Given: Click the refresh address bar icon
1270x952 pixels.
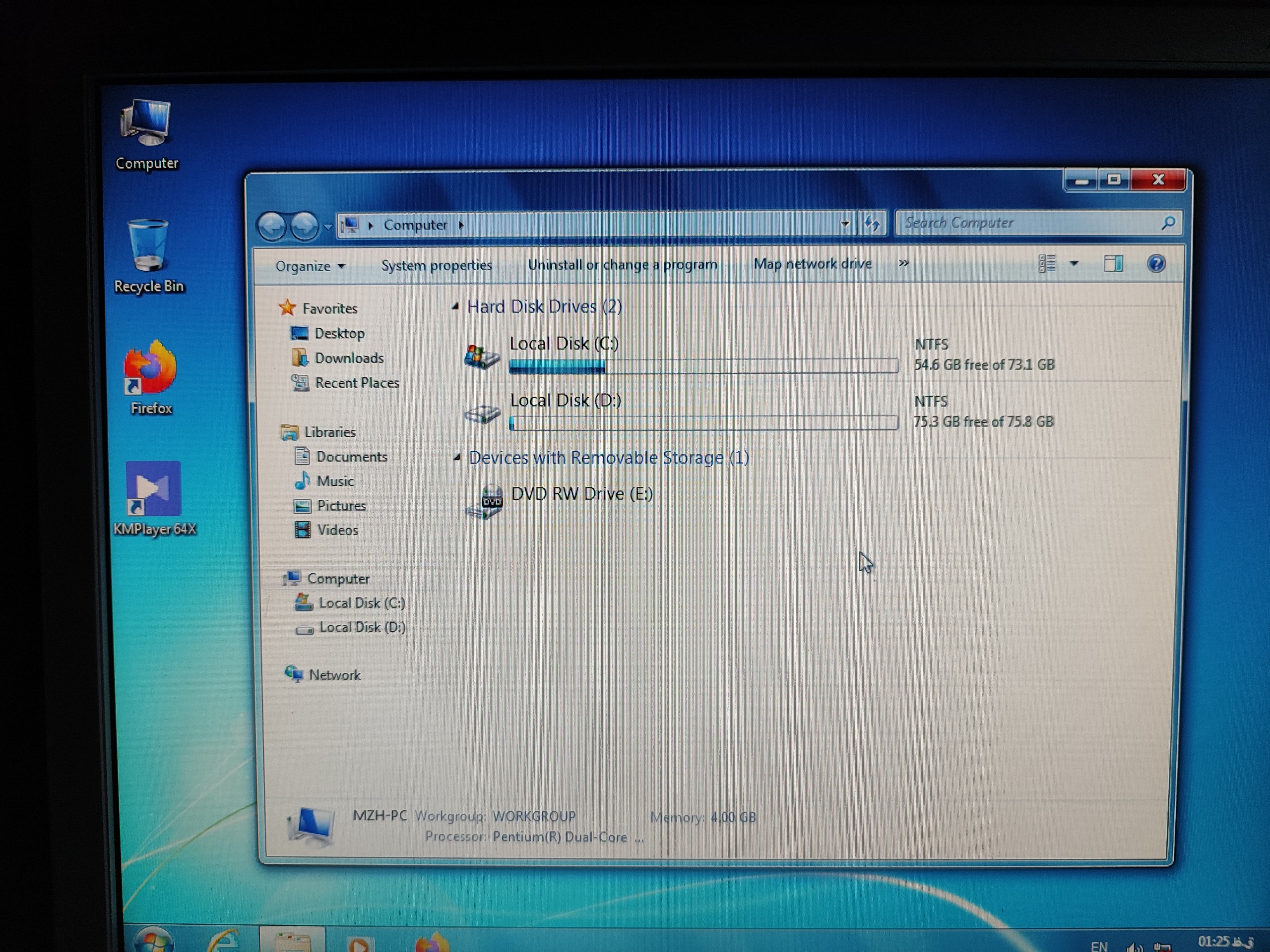Looking at the screenshot, I should [x=872, y=223].
